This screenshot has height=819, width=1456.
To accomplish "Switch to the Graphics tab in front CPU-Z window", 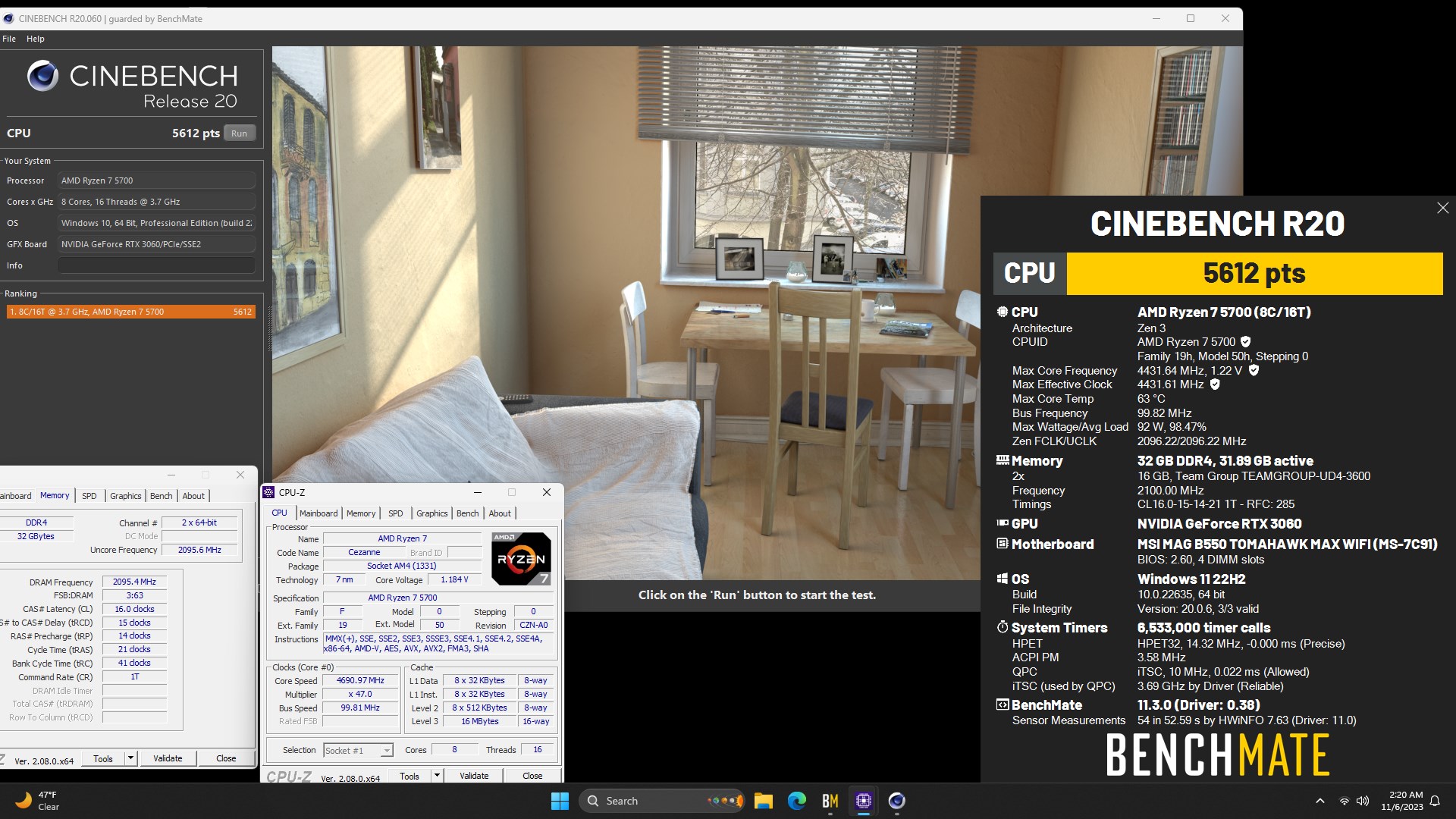I will [x=432, y=513].
